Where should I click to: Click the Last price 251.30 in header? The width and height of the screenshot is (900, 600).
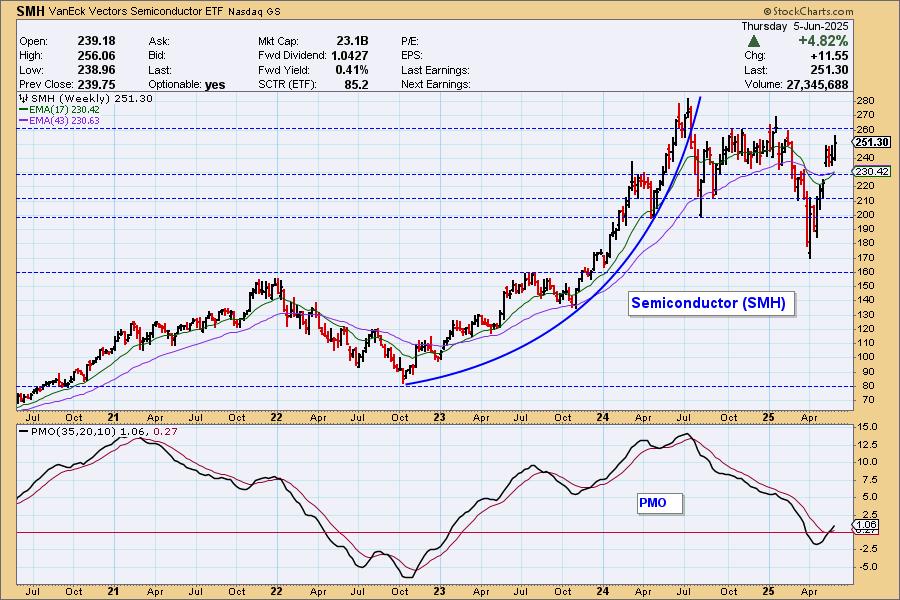829,70
